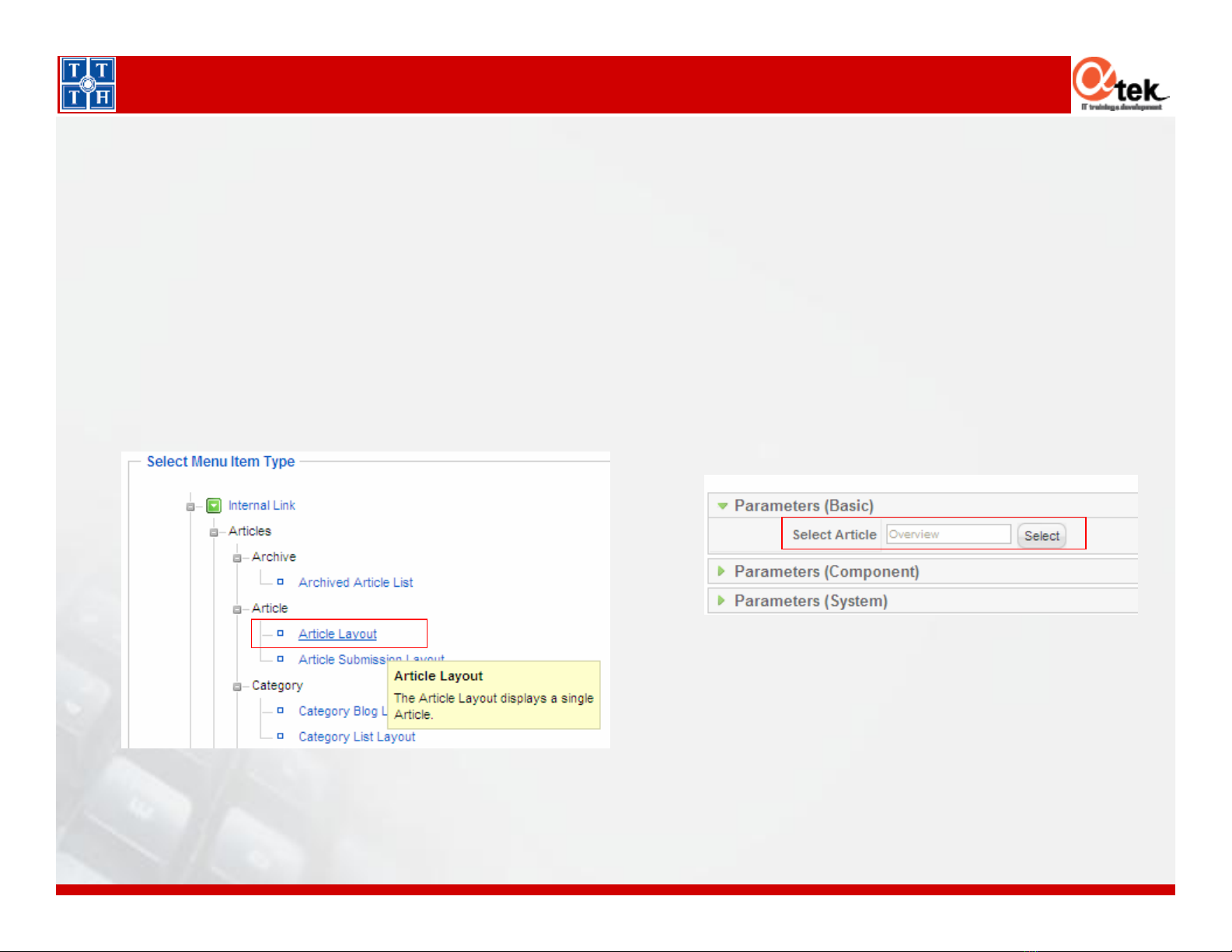This screenshot has height=952, width=1232.
Task: Open the Internal Link text link
Action: 261,505
